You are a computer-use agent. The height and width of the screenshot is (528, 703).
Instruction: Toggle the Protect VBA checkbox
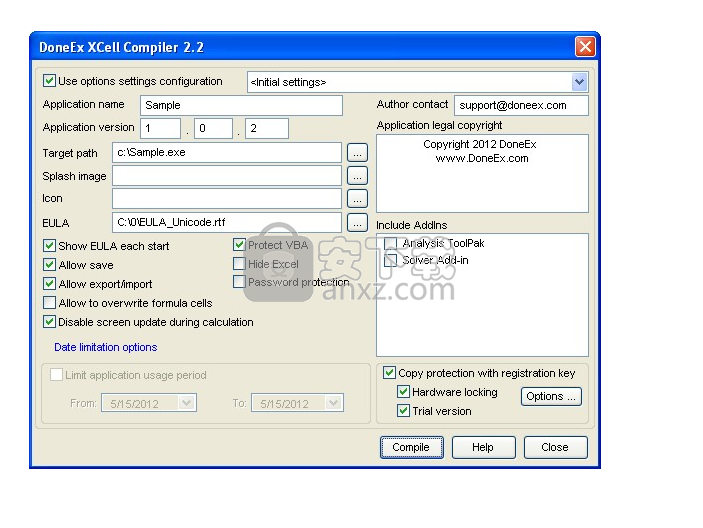point(239,245)
